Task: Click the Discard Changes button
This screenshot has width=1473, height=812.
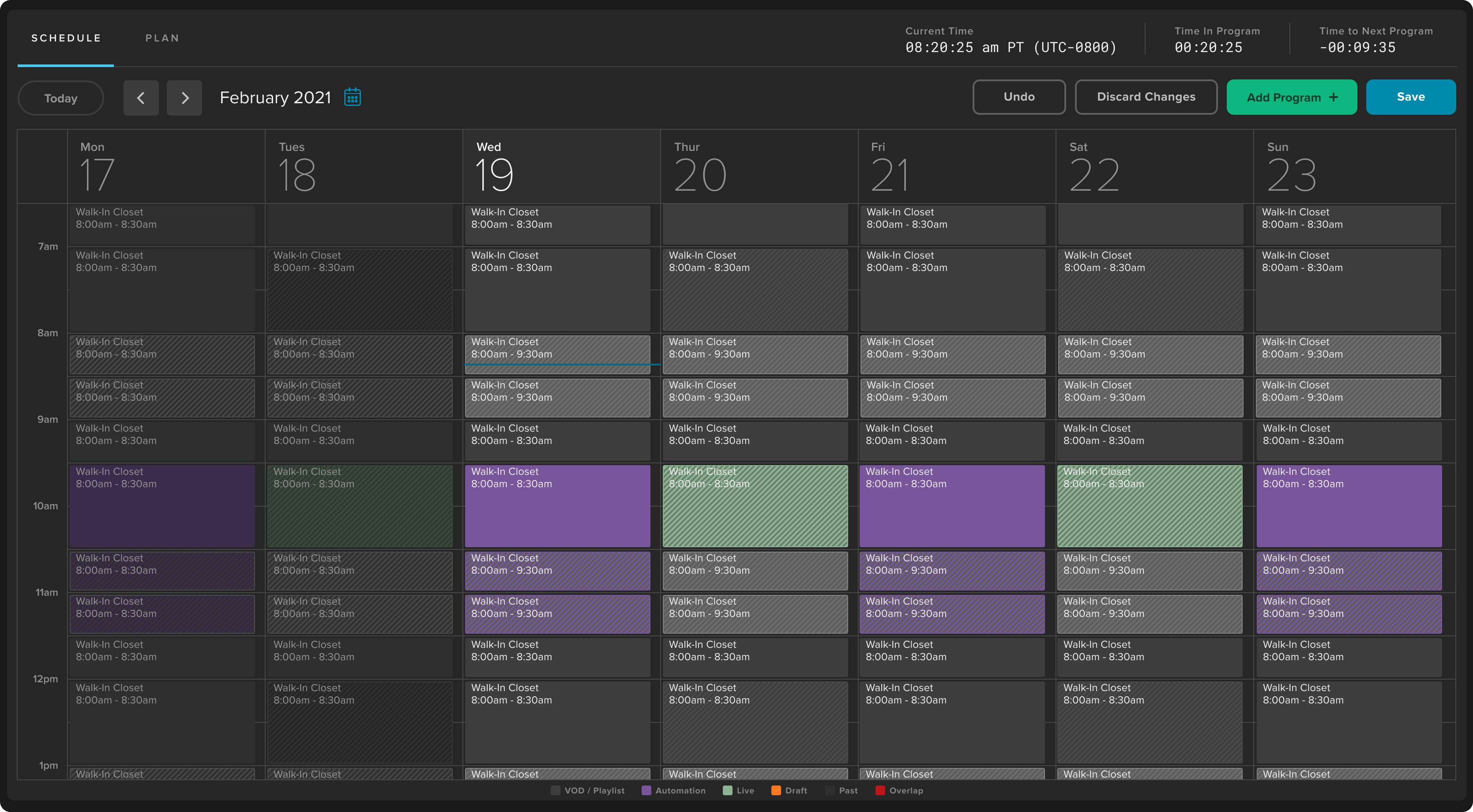Action: coord(1146,97)
